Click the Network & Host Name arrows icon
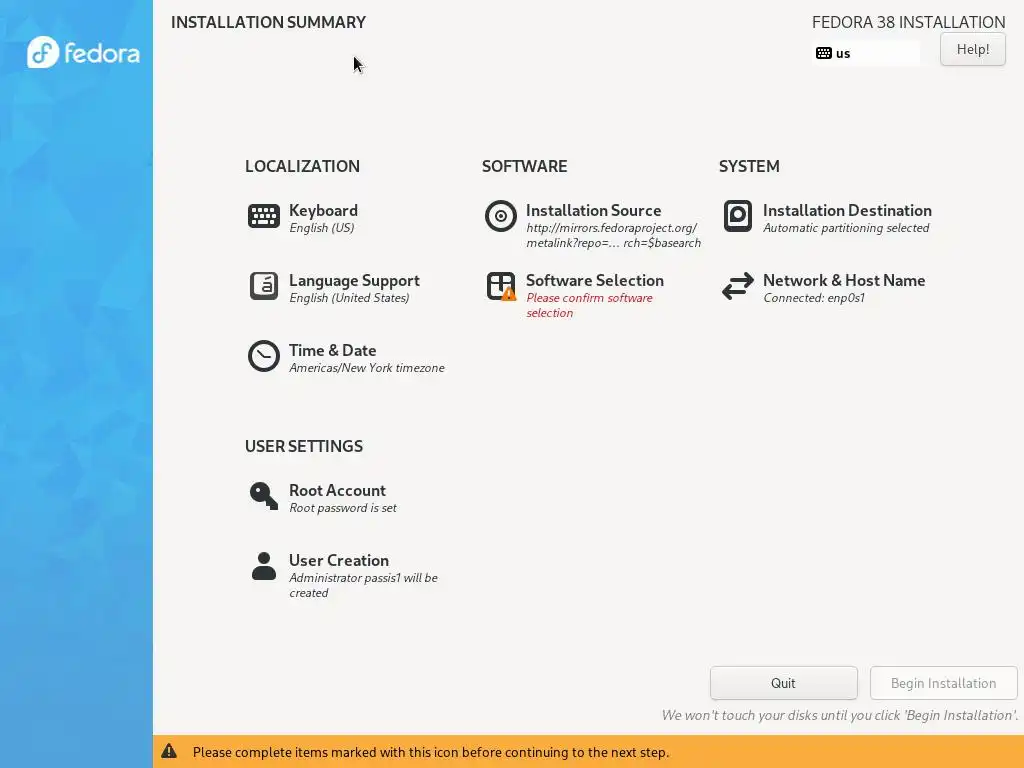The height and width of the screenshot is (768, 1024). click(x=738, y=286)
